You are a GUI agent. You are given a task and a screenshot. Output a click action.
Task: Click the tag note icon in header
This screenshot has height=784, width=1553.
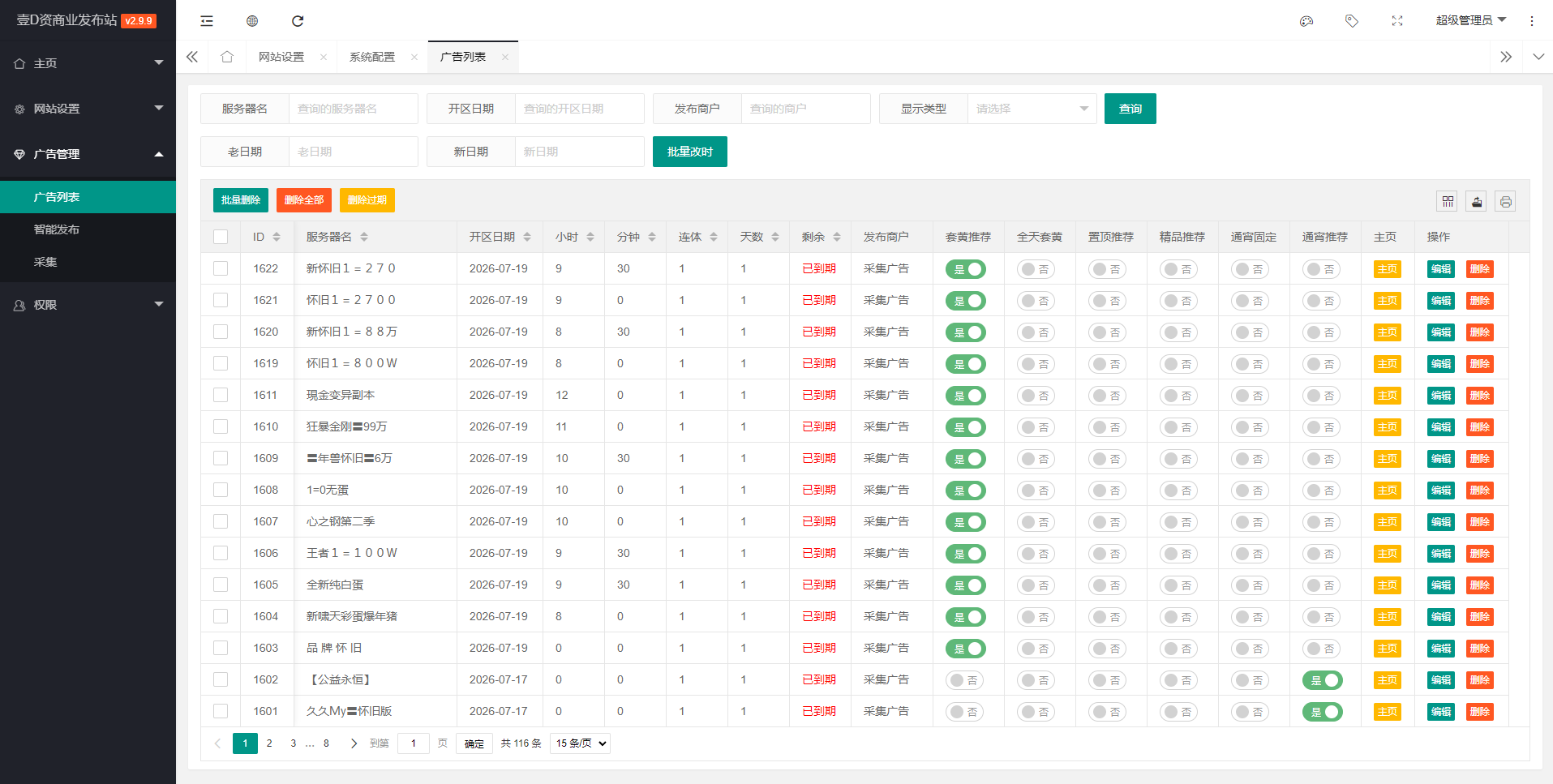point(1352,21)
